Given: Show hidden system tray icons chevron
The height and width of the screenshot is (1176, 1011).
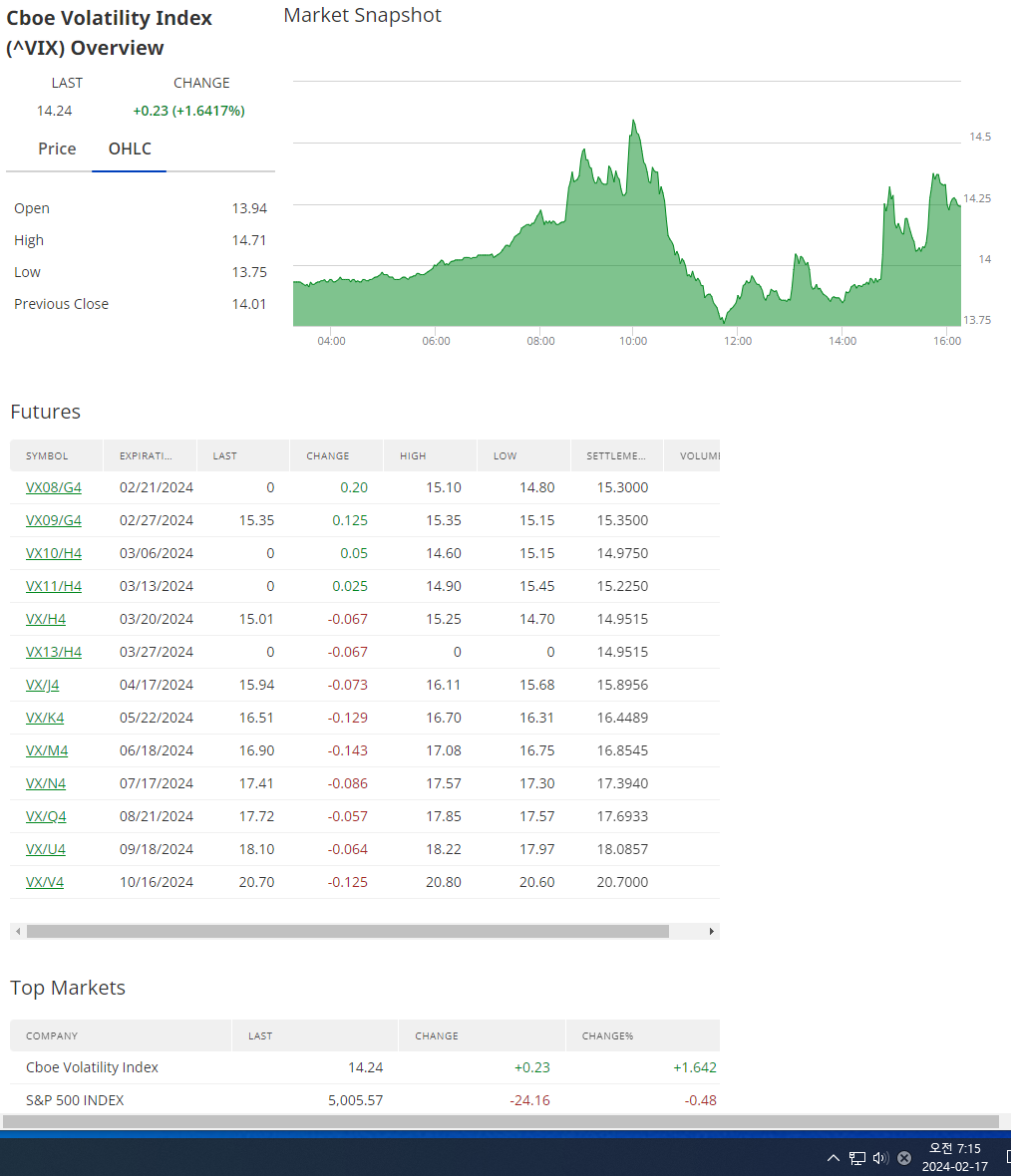Looking at the screenshot, I should pos(834,1158).
